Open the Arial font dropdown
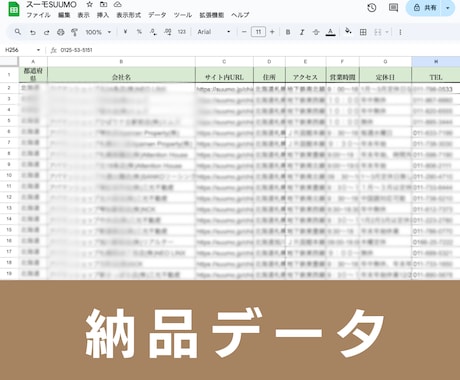 point(214,32)
